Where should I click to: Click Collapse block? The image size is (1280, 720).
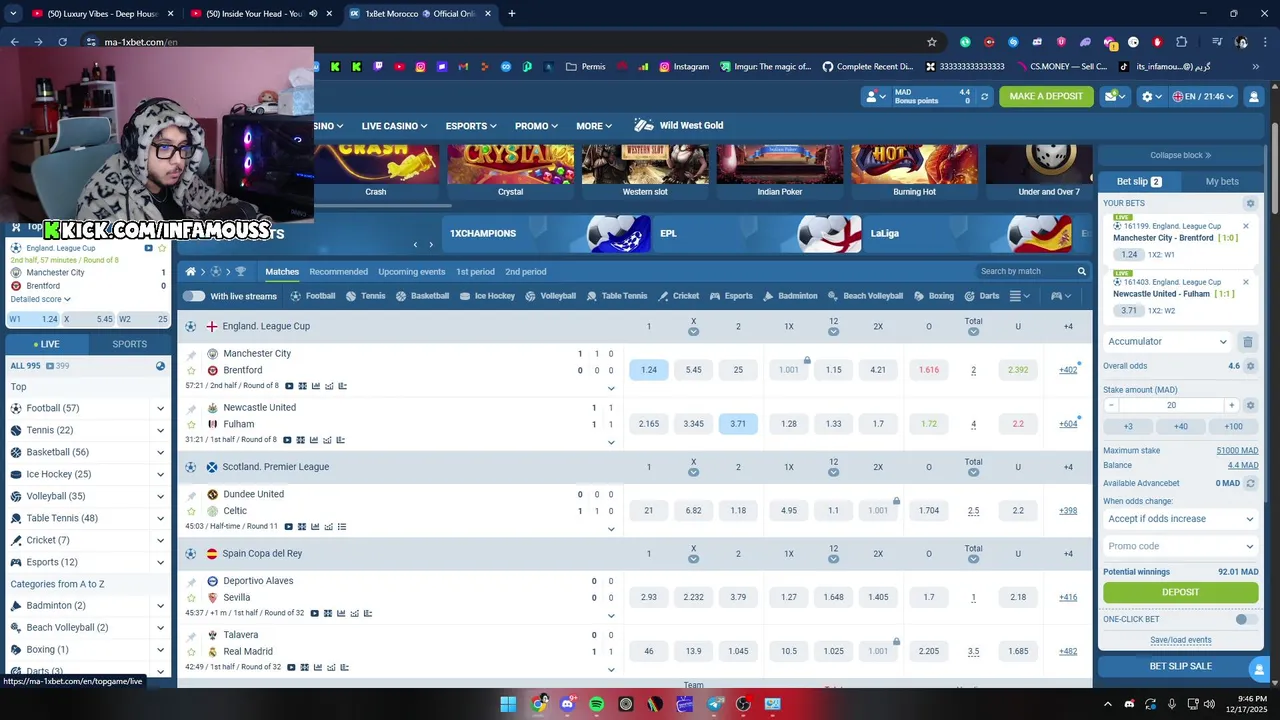(1180, 155)
